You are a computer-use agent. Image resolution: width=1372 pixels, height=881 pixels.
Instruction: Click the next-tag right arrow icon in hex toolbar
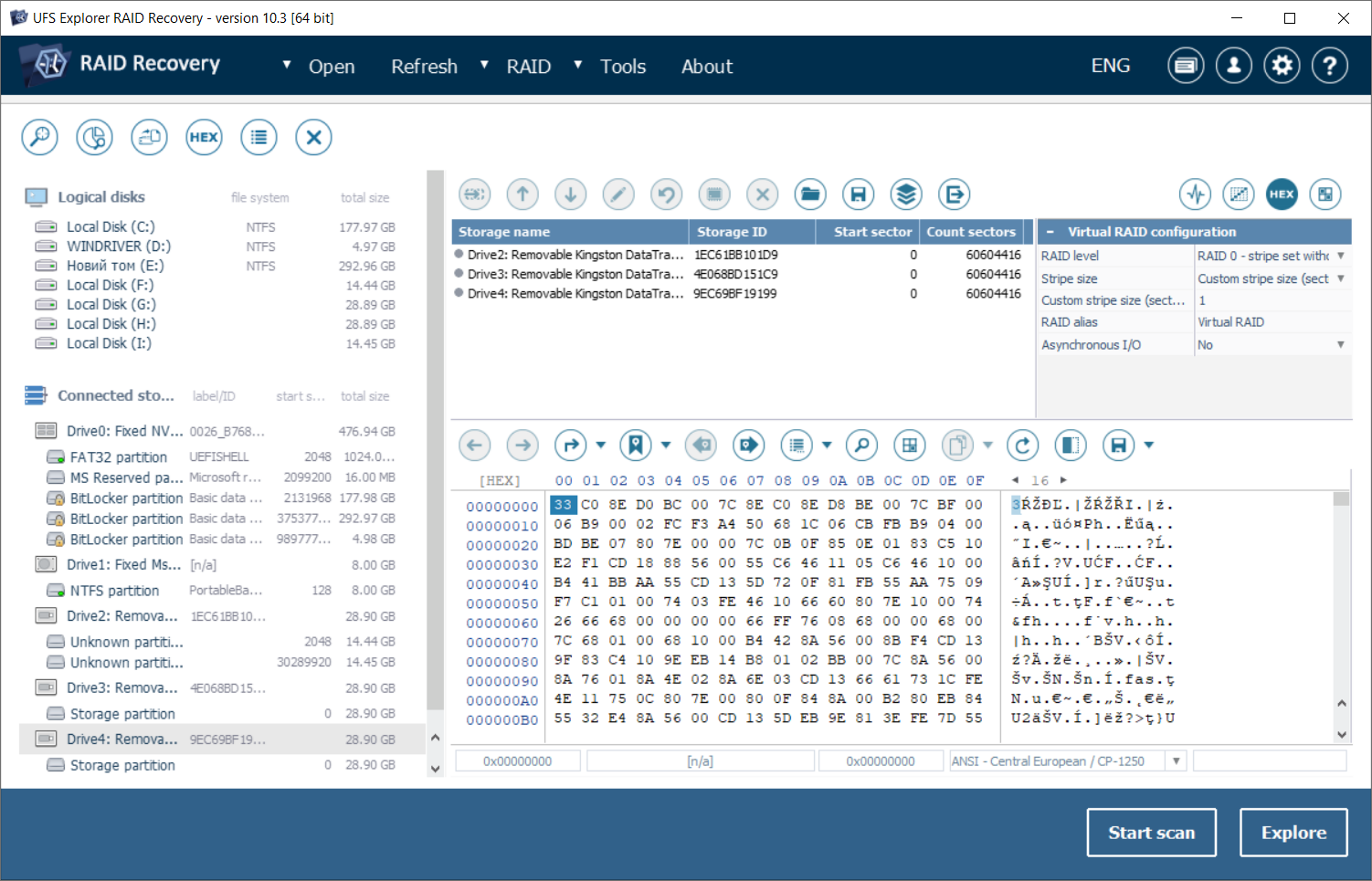[x=749, y=446]
